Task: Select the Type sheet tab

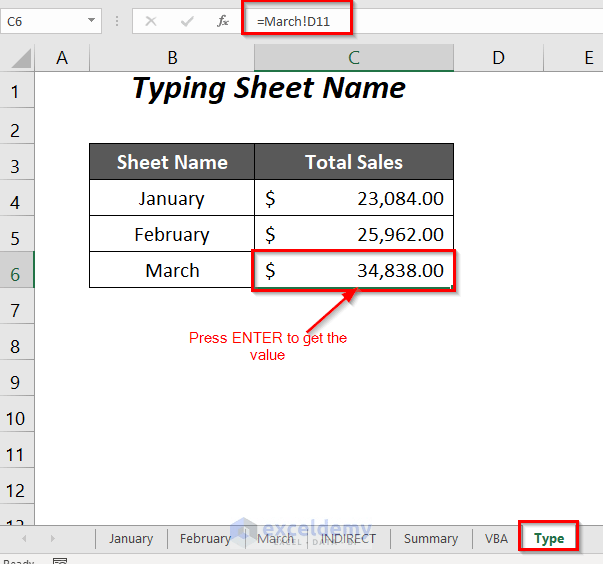Action: coord(549,539)
